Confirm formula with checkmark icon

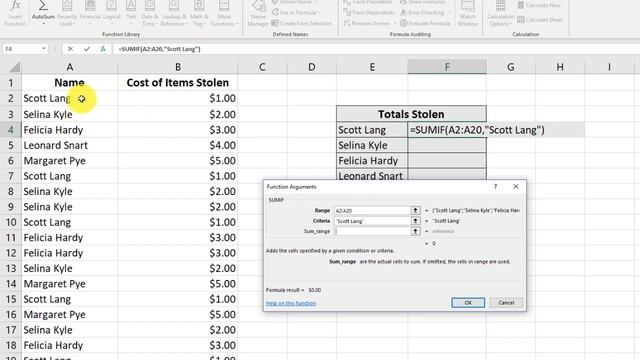(x=87, y=49)
